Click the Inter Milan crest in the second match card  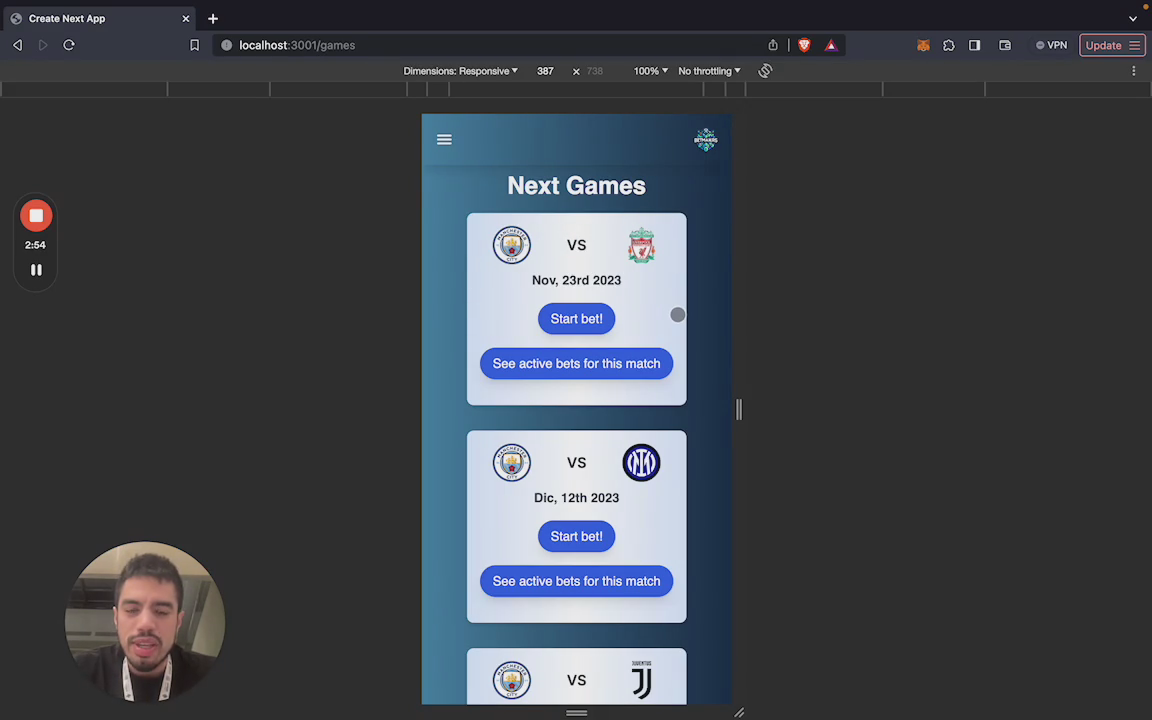click(x=641, y=463)
